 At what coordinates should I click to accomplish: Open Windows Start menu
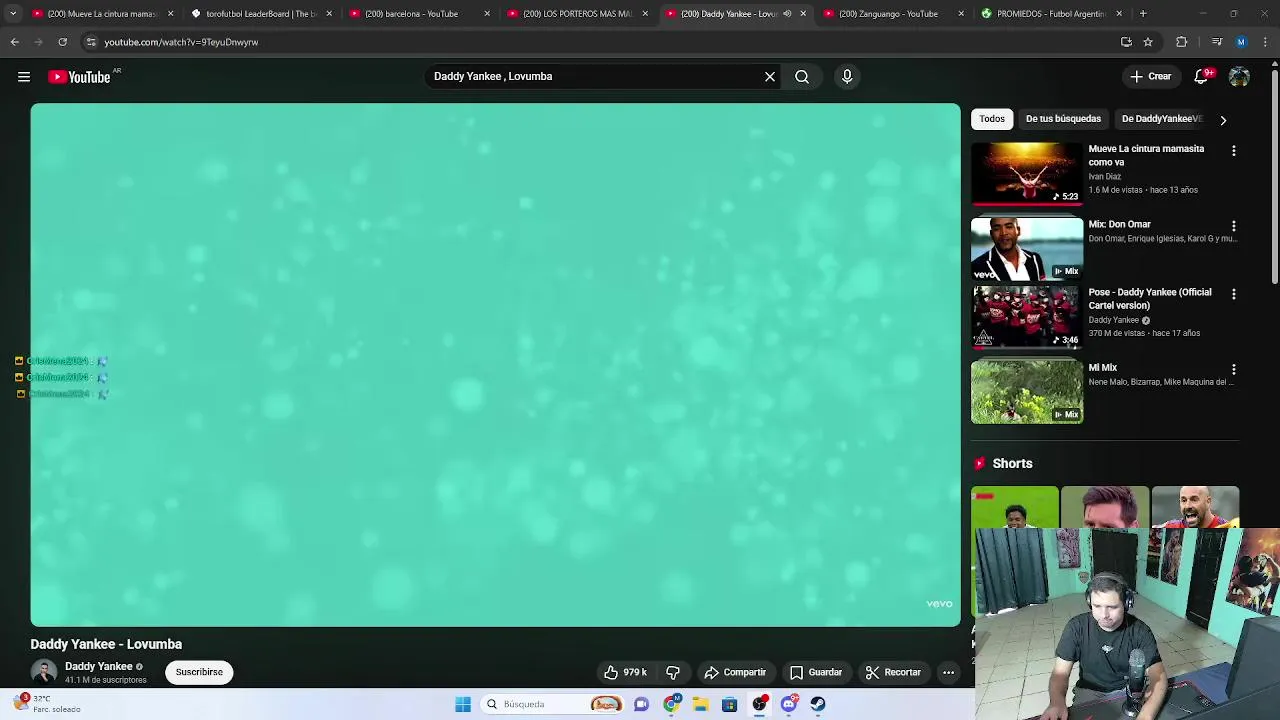click(463, 704)
